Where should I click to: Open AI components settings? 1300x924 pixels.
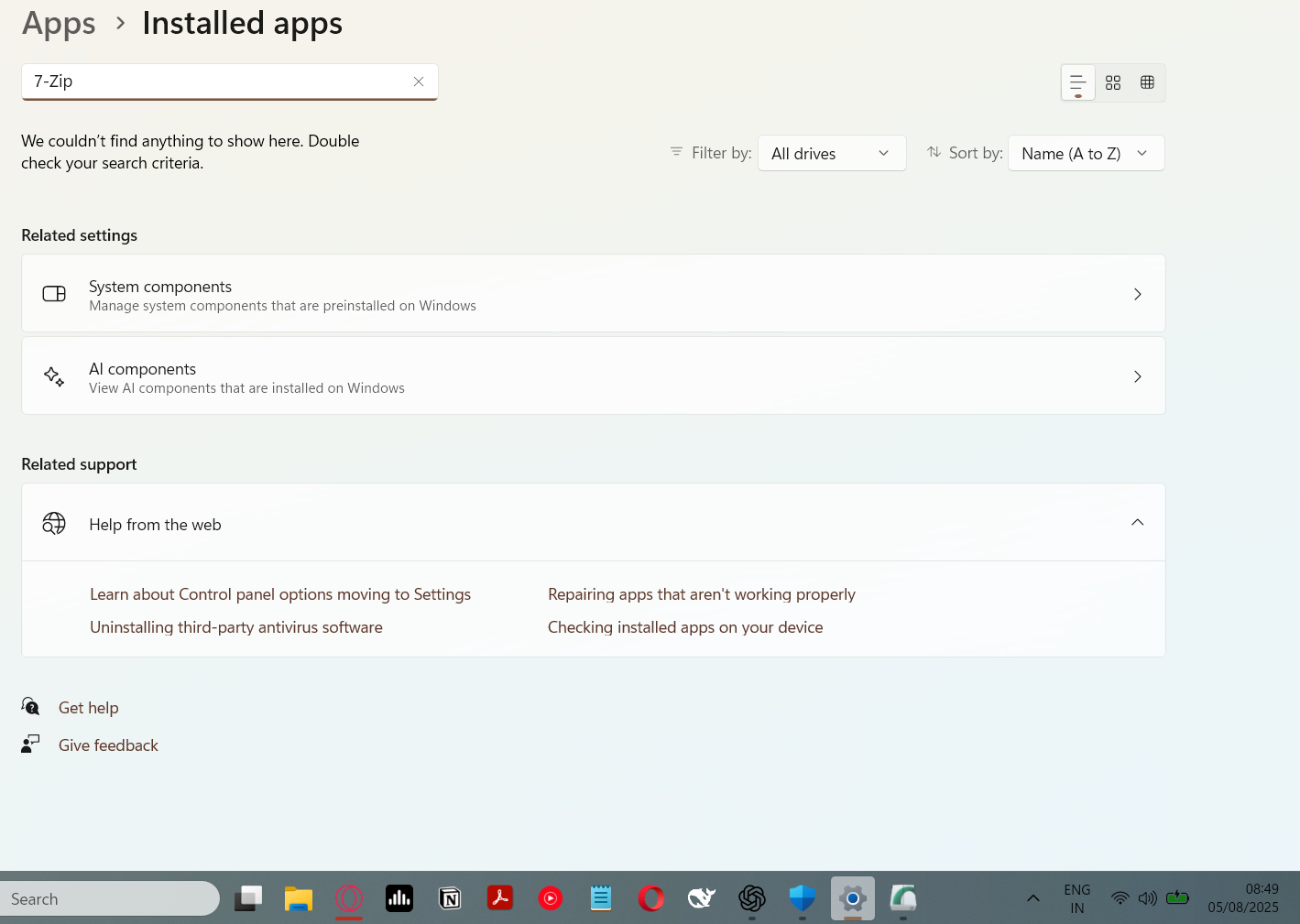pyautogui.click(x=594, y=375)
